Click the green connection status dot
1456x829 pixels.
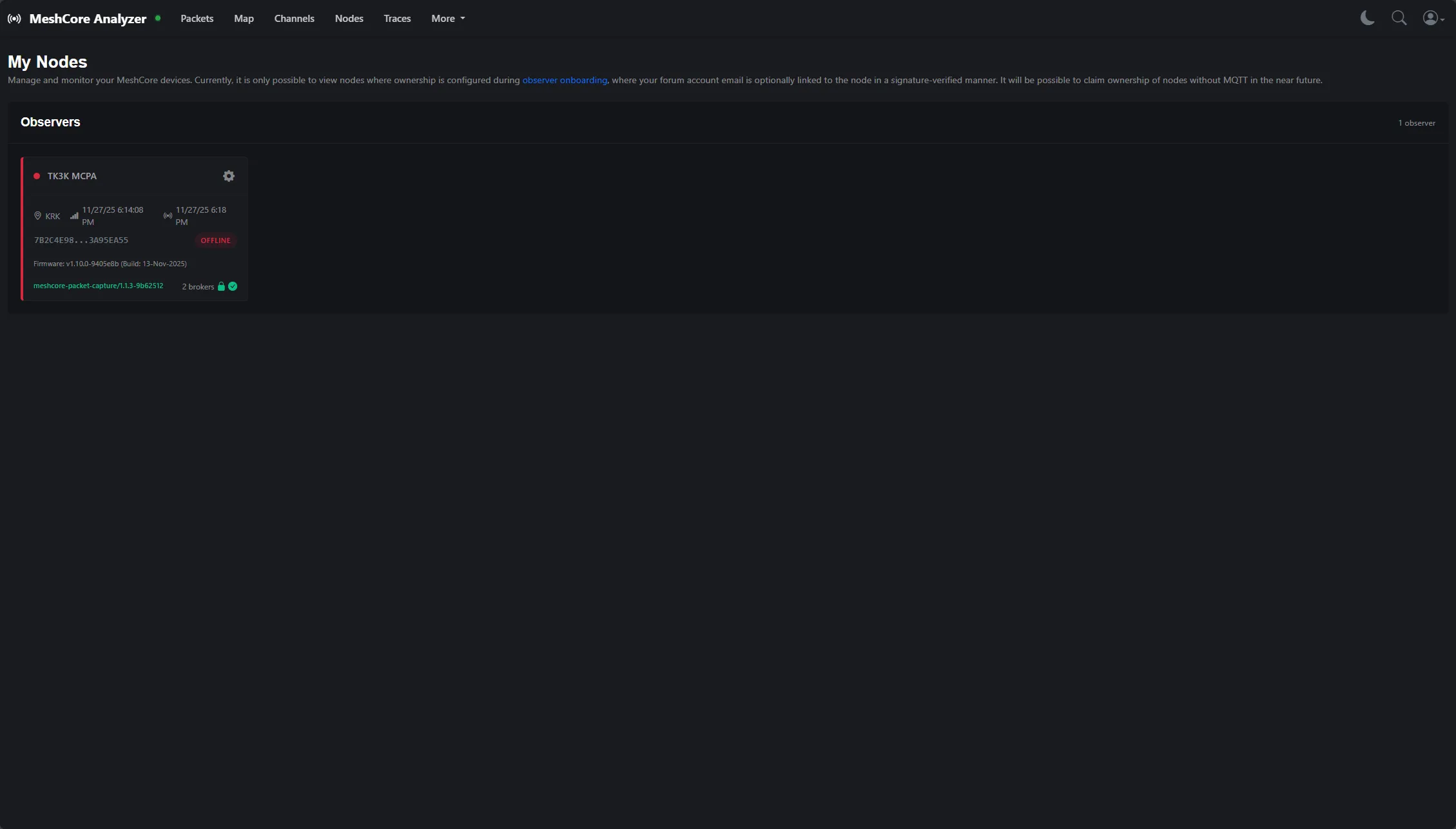(x=158, y=18)
